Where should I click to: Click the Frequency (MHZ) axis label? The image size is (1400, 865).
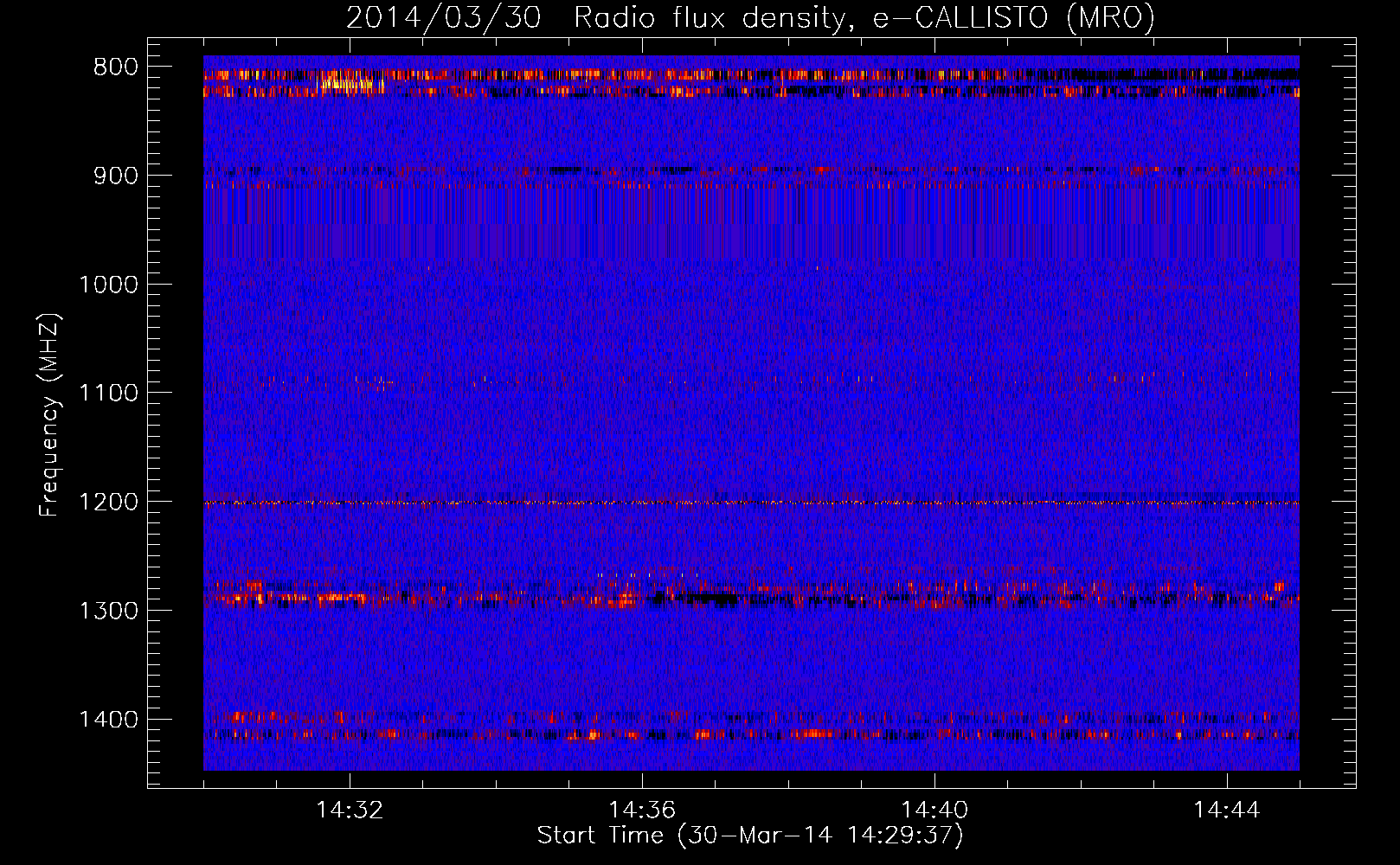(50, 415)
